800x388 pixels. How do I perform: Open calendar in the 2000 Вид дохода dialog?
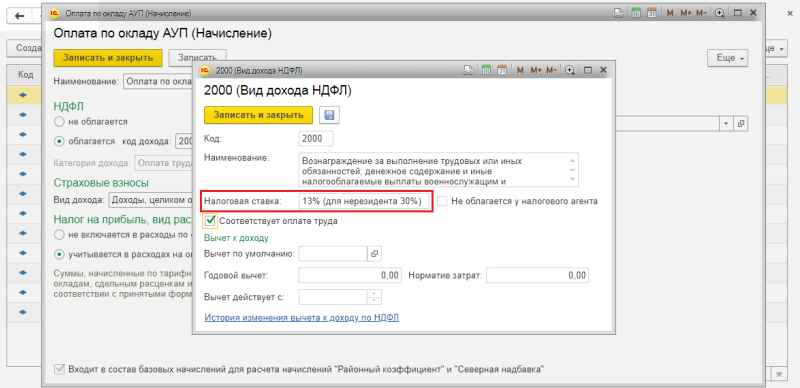(502, 70)
